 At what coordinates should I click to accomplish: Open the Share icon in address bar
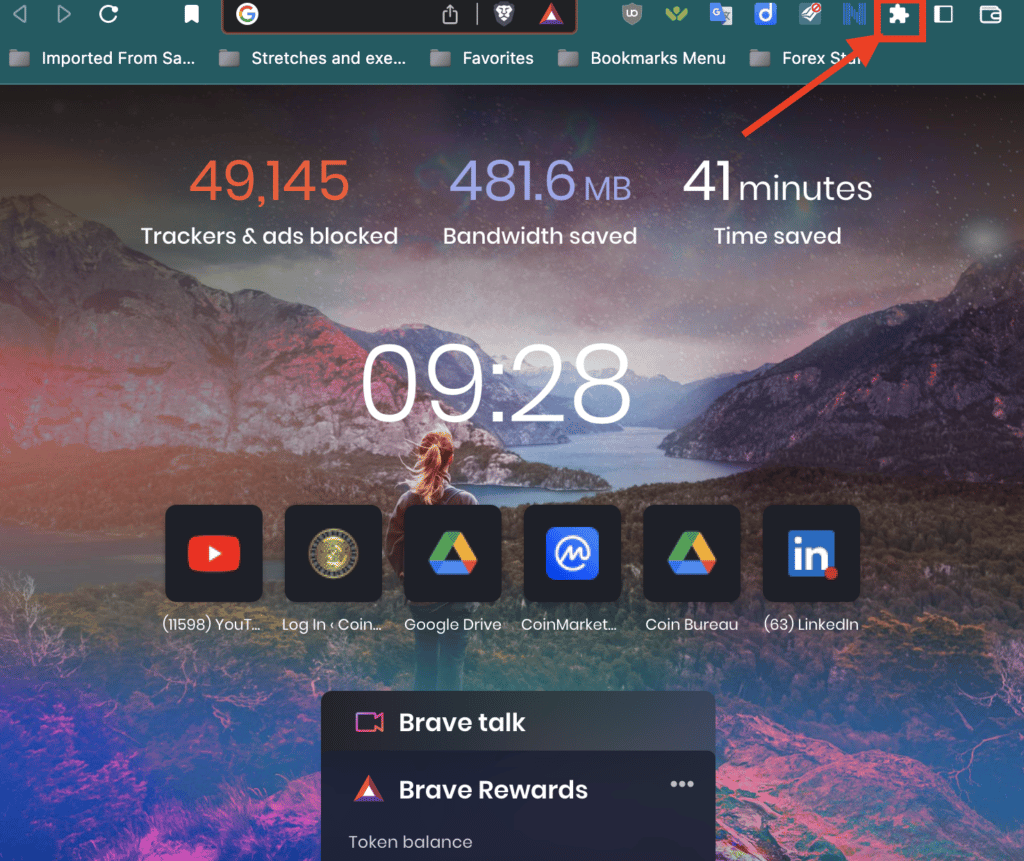[450, 15]
